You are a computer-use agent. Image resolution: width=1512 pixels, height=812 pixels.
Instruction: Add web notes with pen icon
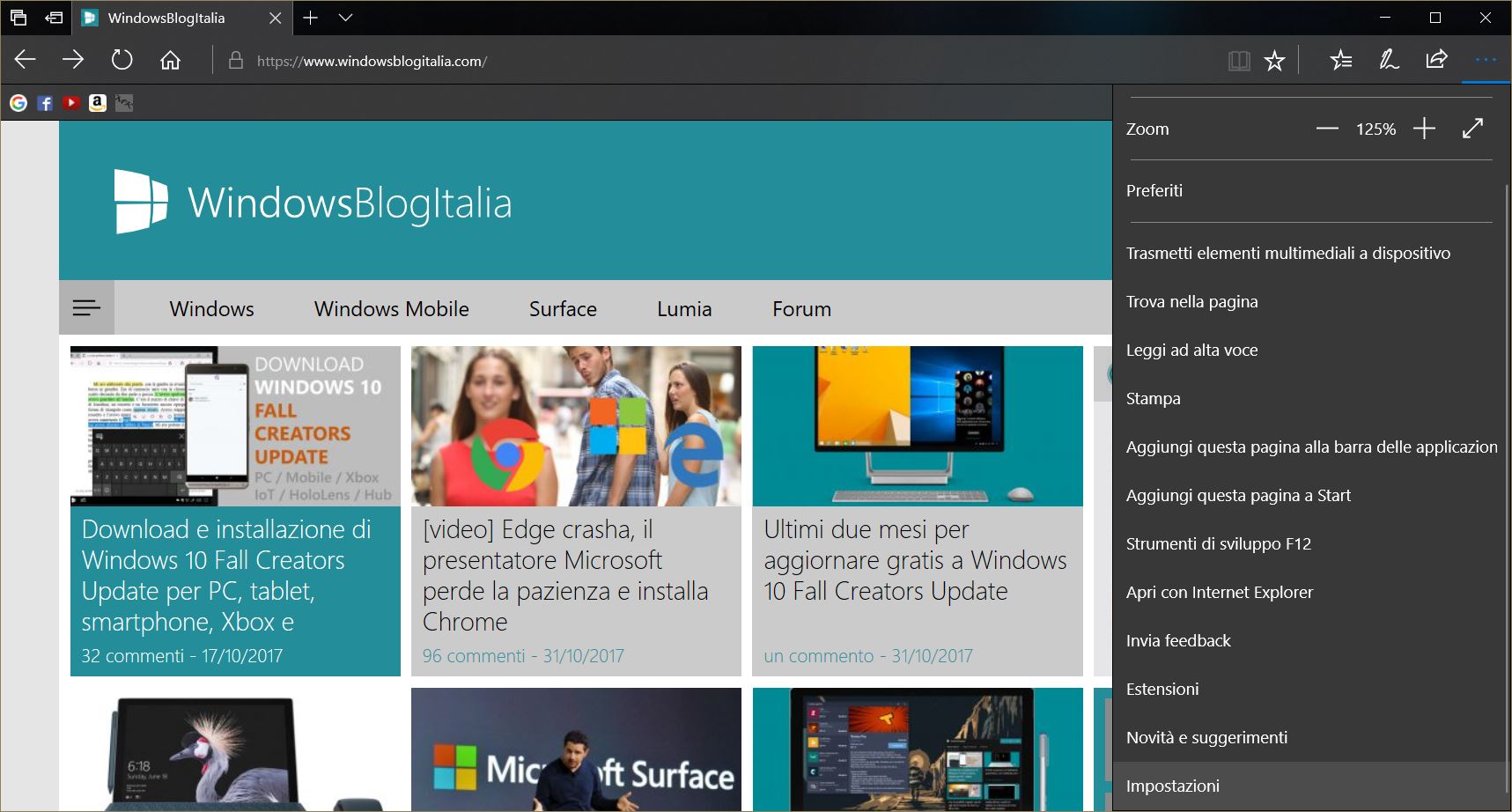point(1389,60)
